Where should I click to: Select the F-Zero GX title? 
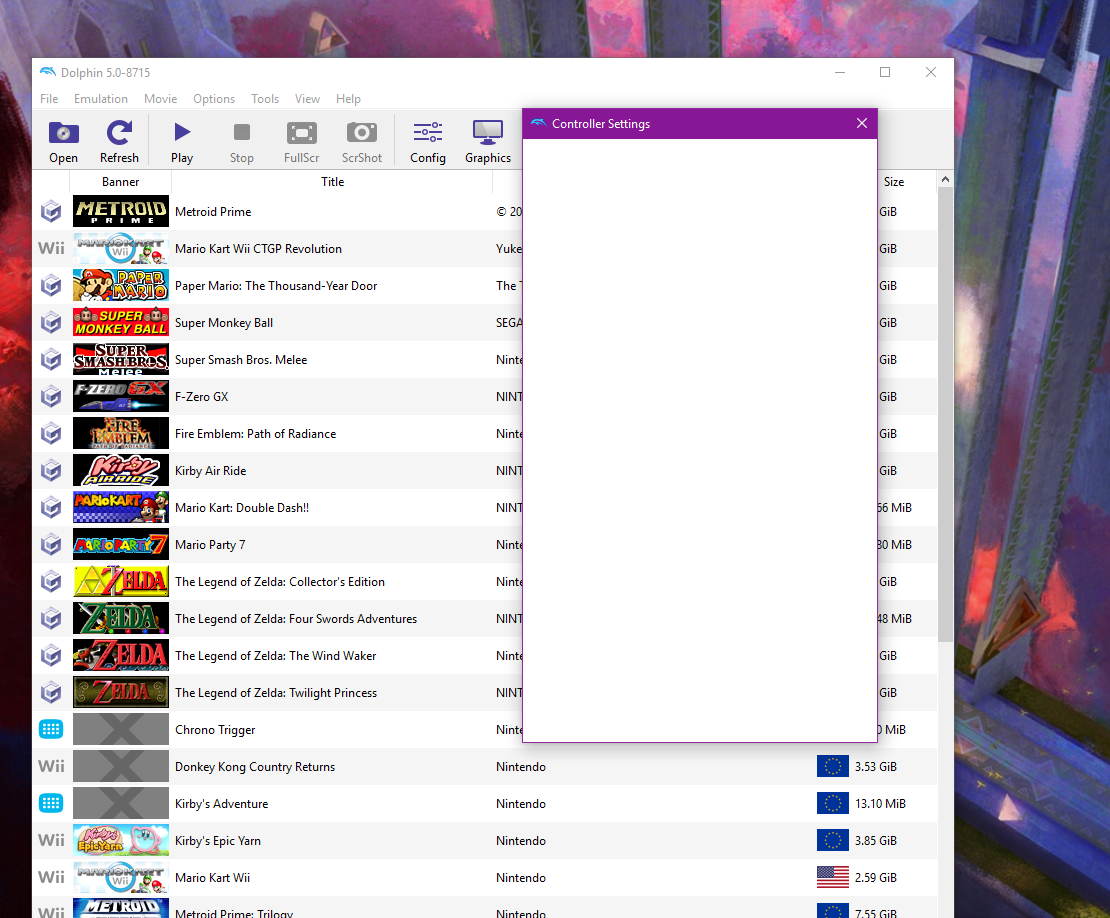(202, 396)
